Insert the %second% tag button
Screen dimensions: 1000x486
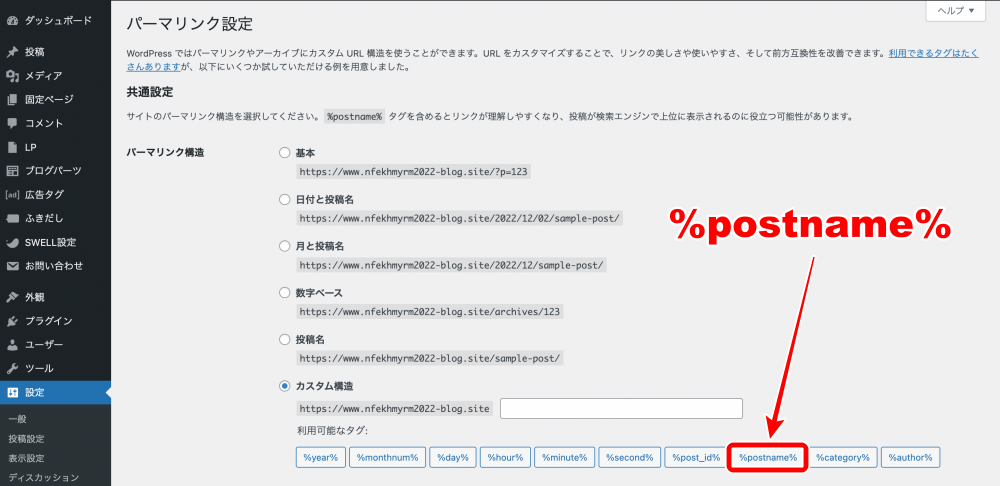pyautogui.click(x=629, y=457)
